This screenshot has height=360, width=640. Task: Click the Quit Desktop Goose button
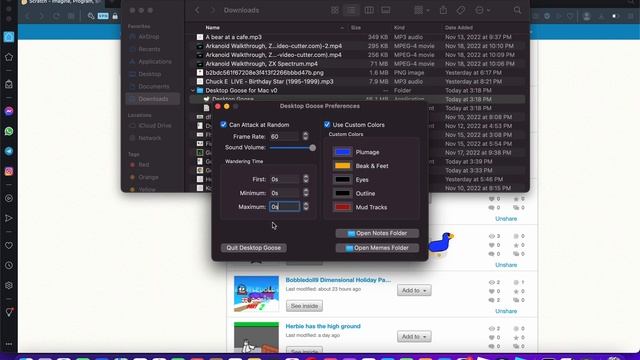pyautogui.click(x=253, y=248)
